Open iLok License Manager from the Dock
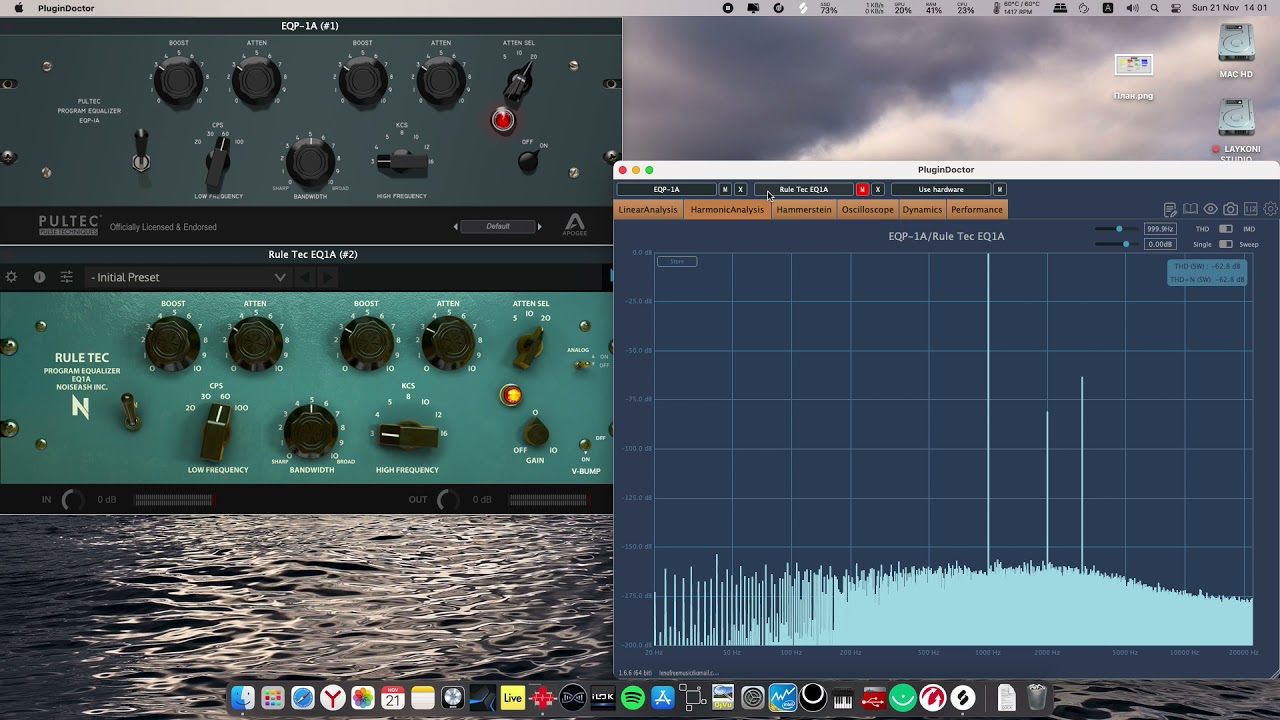Image resolution: width=1280 pixels, height=720 pixels. tap(603, 697)
